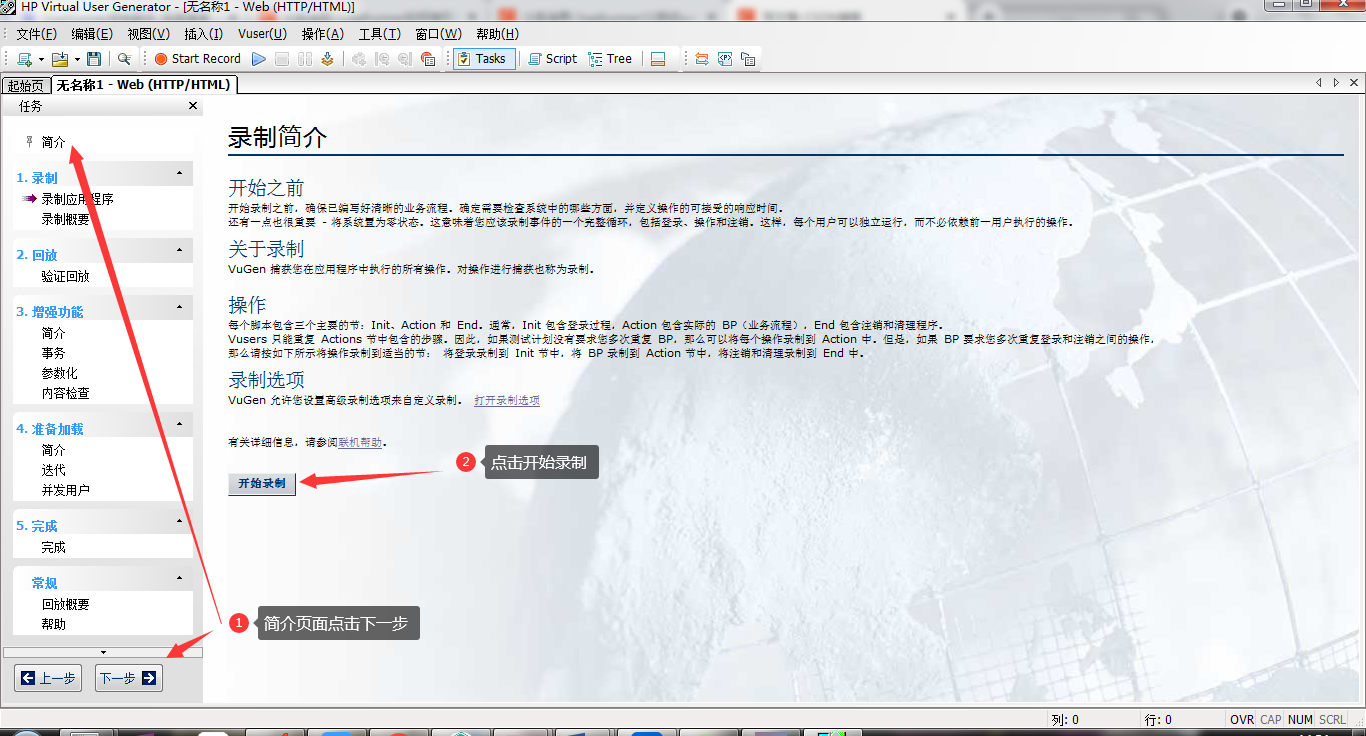This screenshot has width=1366, height=736.
Task: Switch to Script view in toolbar
Action: point(552,59)
